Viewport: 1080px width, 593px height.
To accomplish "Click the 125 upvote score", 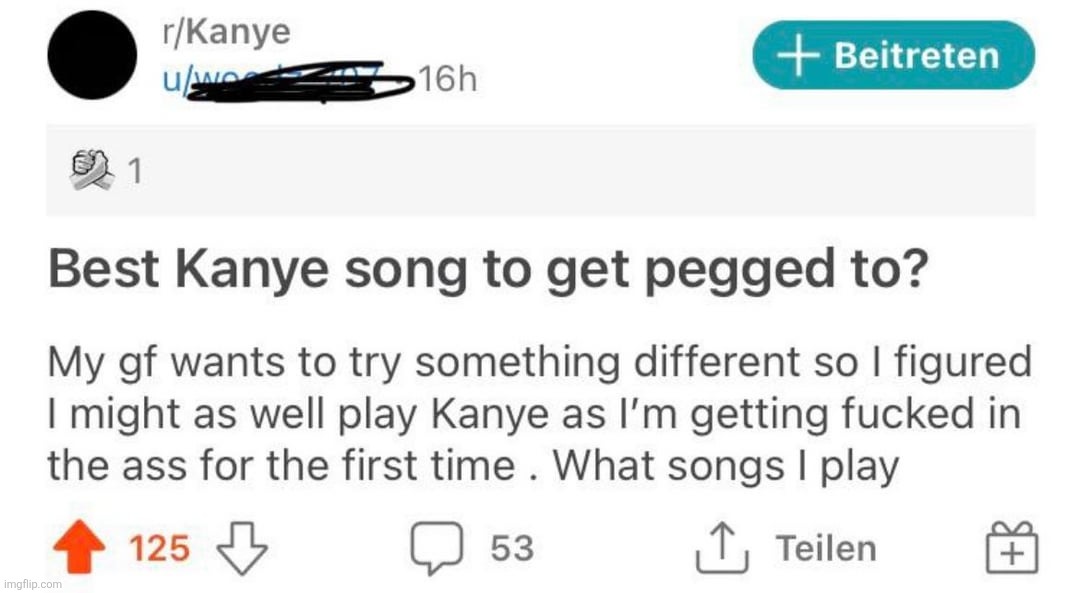I will click(160, 548).
